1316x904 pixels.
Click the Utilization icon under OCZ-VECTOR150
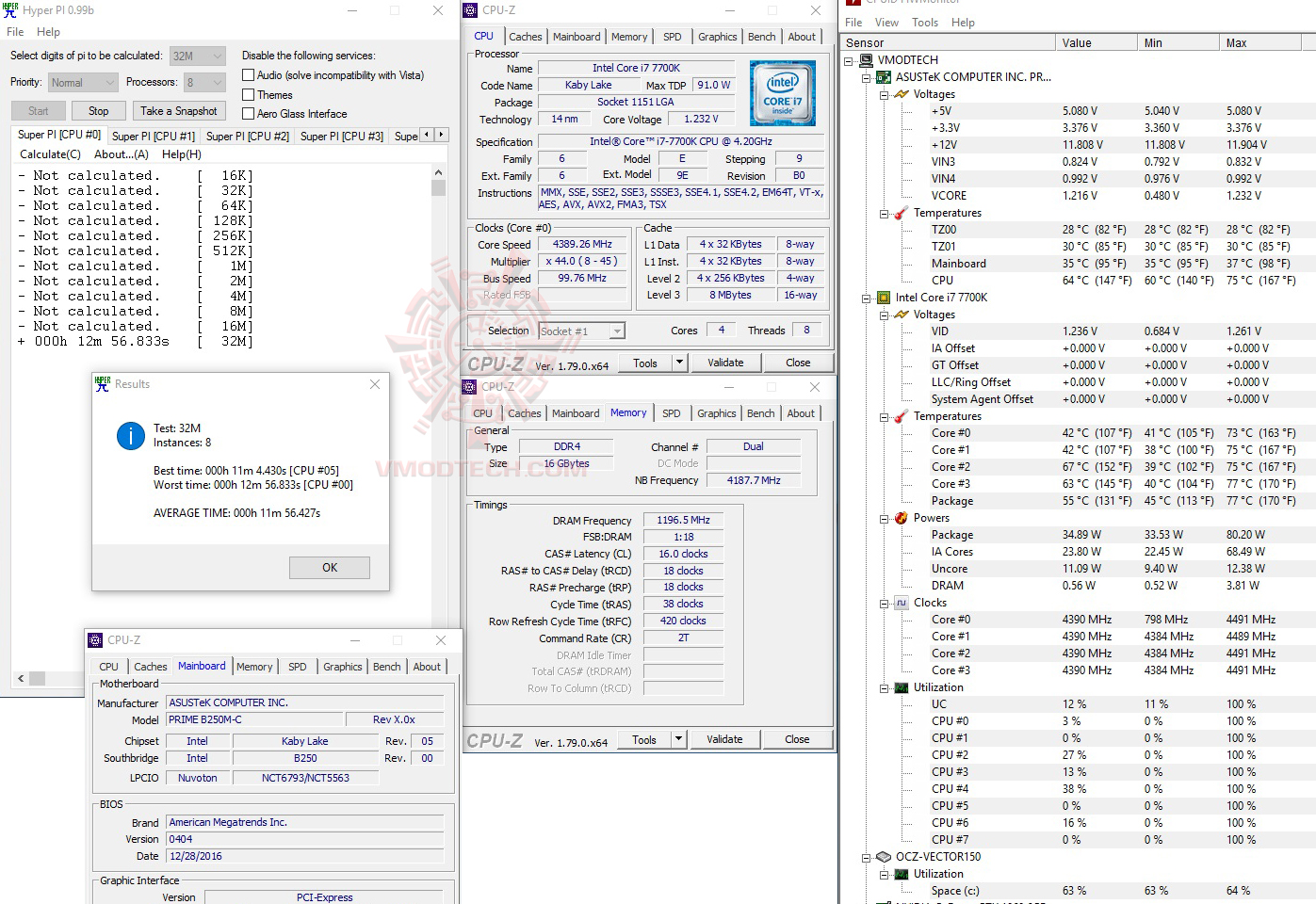coord(902,874)
